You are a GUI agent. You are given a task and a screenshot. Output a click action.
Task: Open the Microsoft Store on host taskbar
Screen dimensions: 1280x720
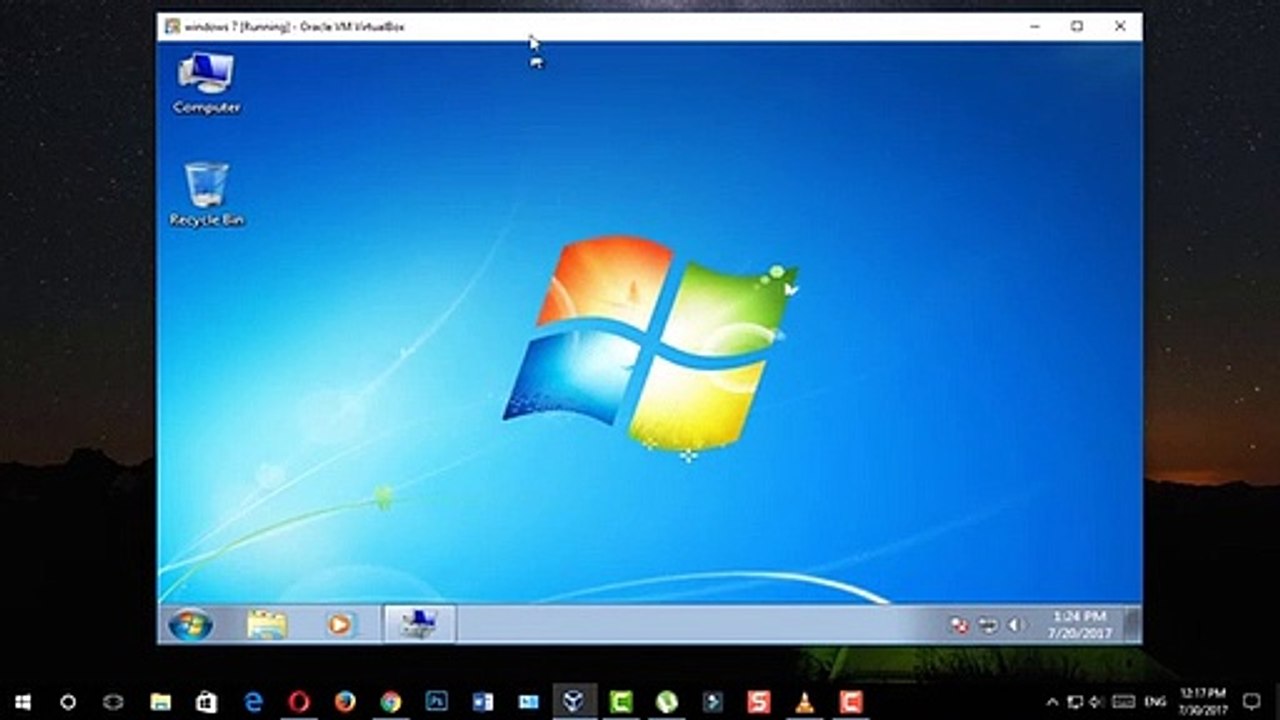click(206, 702)
